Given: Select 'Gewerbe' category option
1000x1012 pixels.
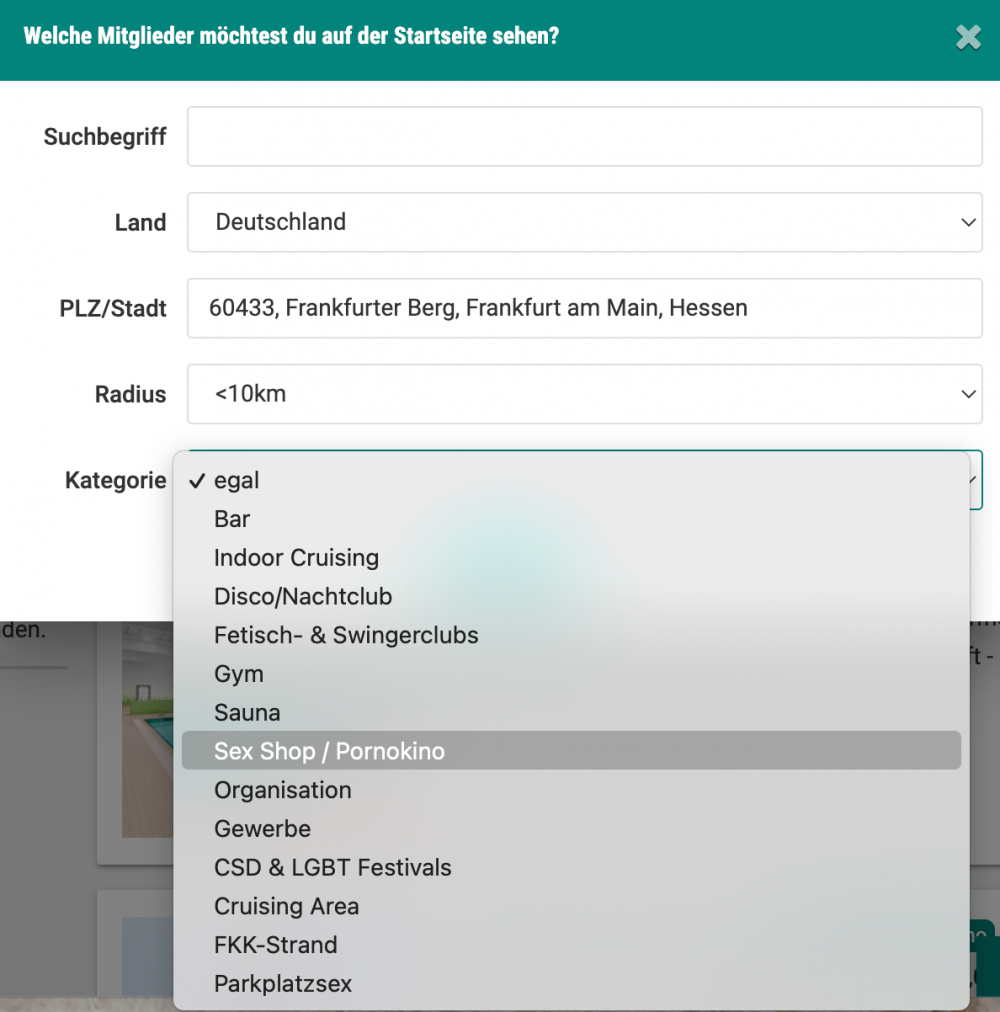Looking at the screenshot, I should point(262,829).
